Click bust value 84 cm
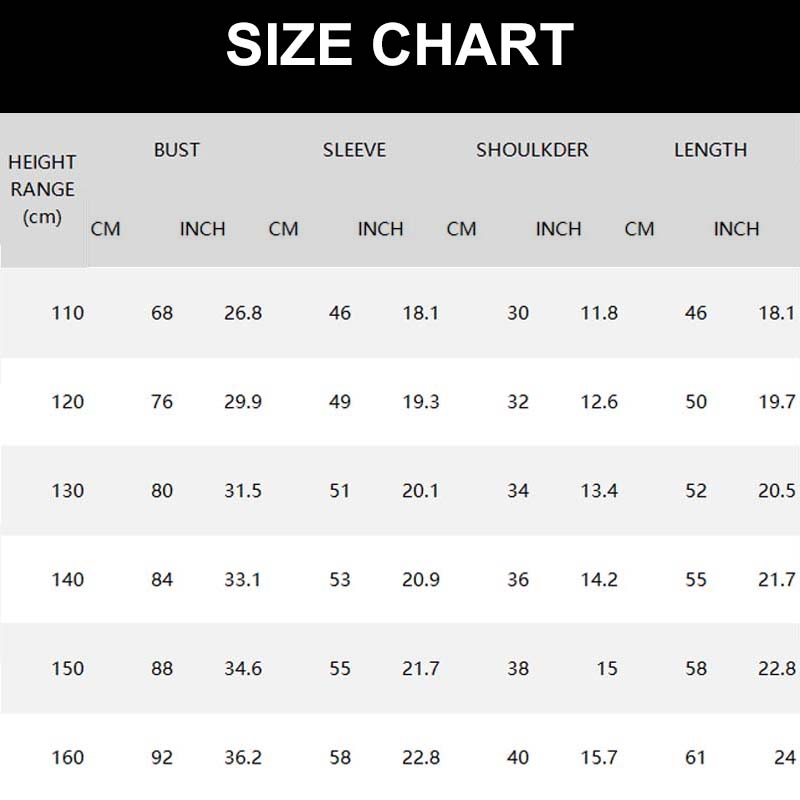 click(x=162, y=580)
